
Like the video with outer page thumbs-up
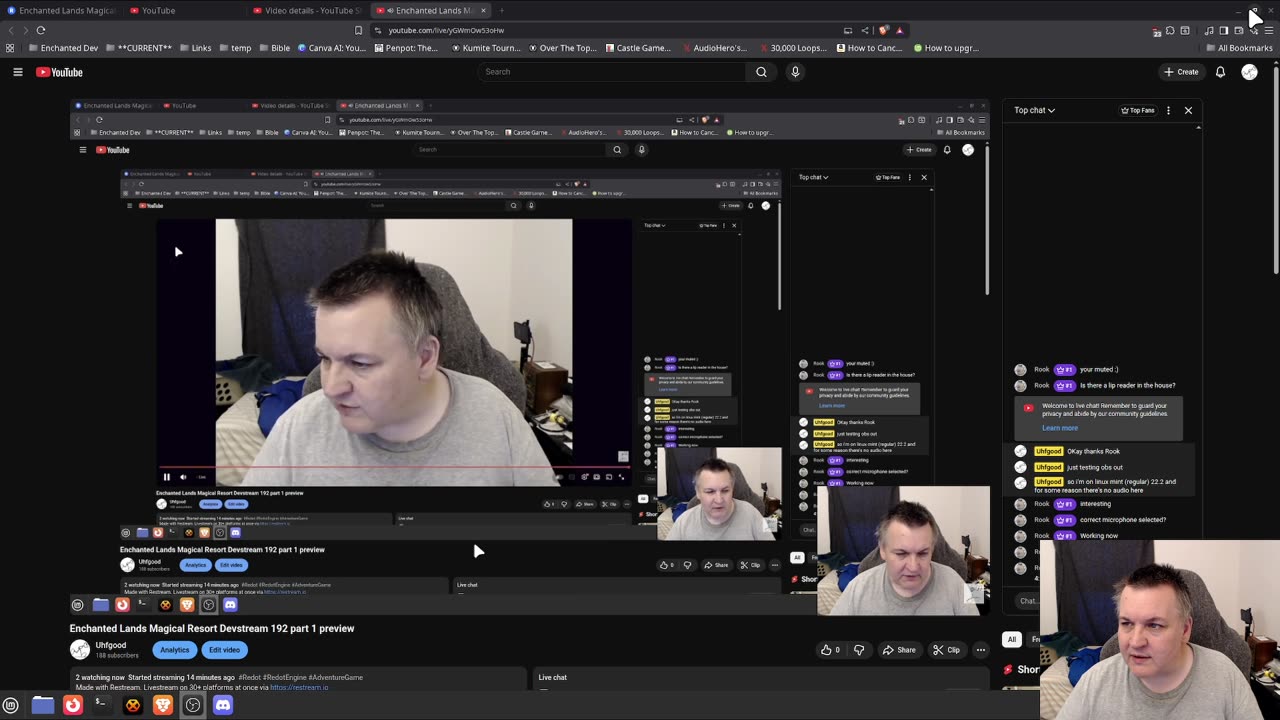[831, 650]
